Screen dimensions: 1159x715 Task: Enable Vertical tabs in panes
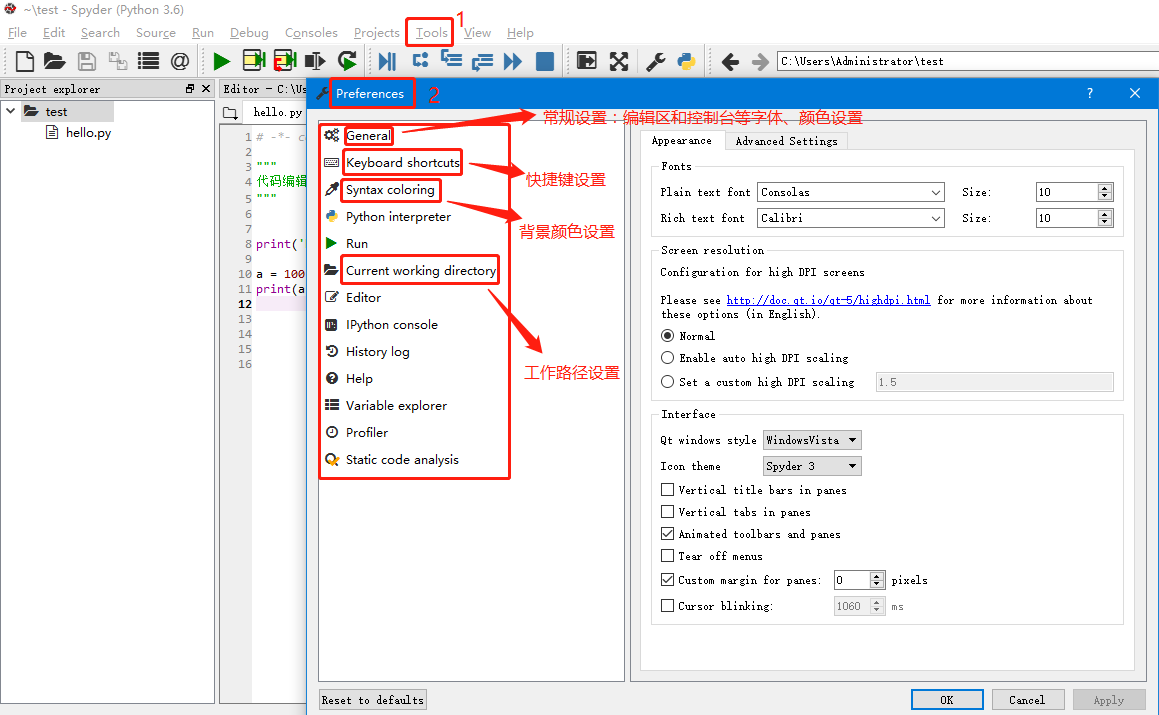pyautogui.click(x=667, y=512)
